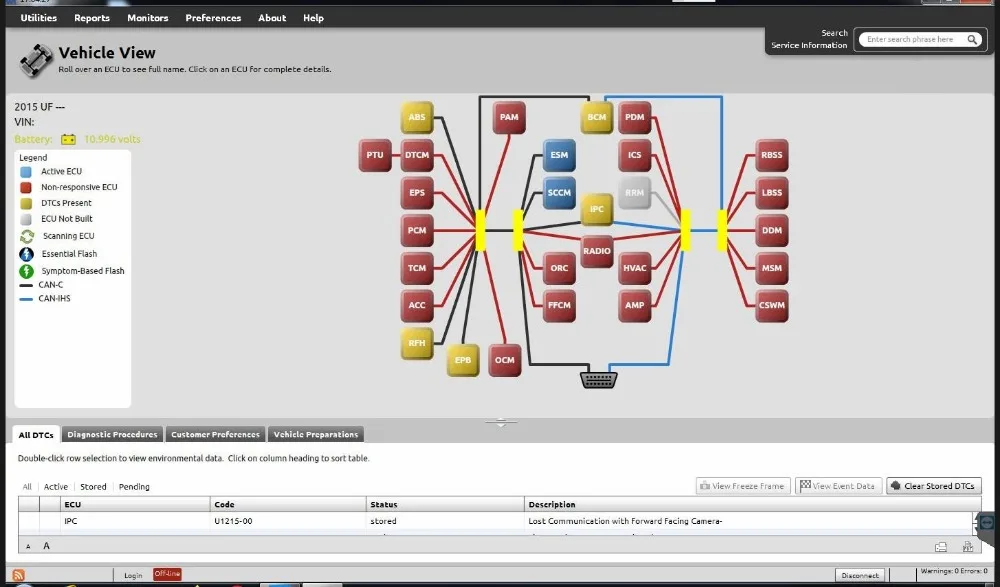The width and height of the screenshot is (1000, 587).
Task: Select the ABS ECU node
Action: coord(417,117)
